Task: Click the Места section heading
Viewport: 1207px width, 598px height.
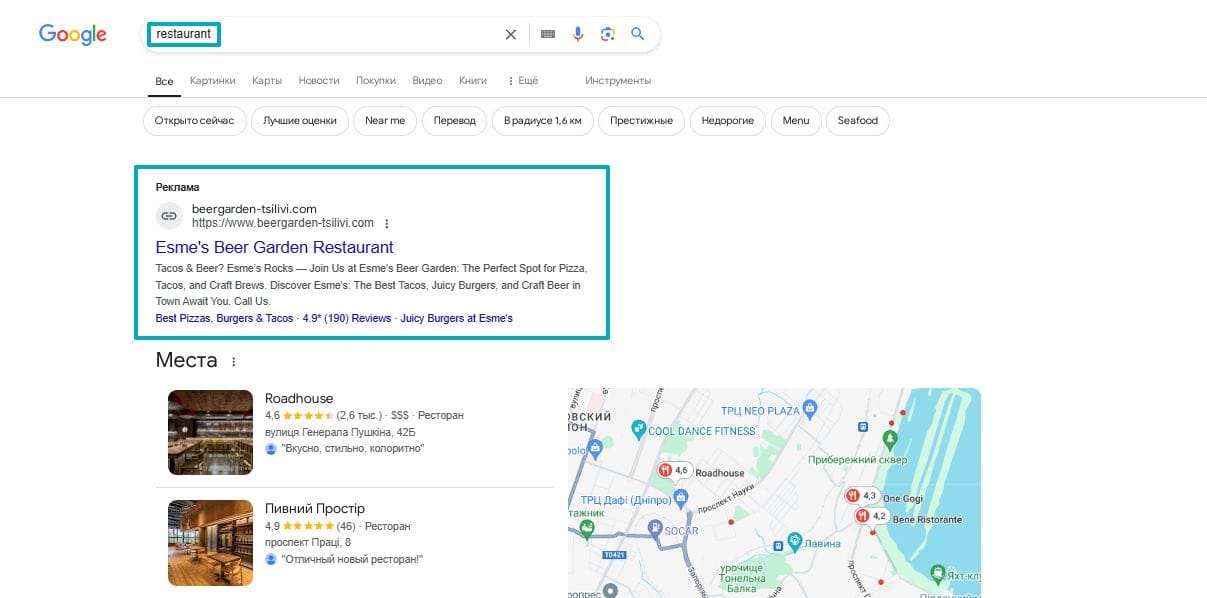Action: (187, 361)
